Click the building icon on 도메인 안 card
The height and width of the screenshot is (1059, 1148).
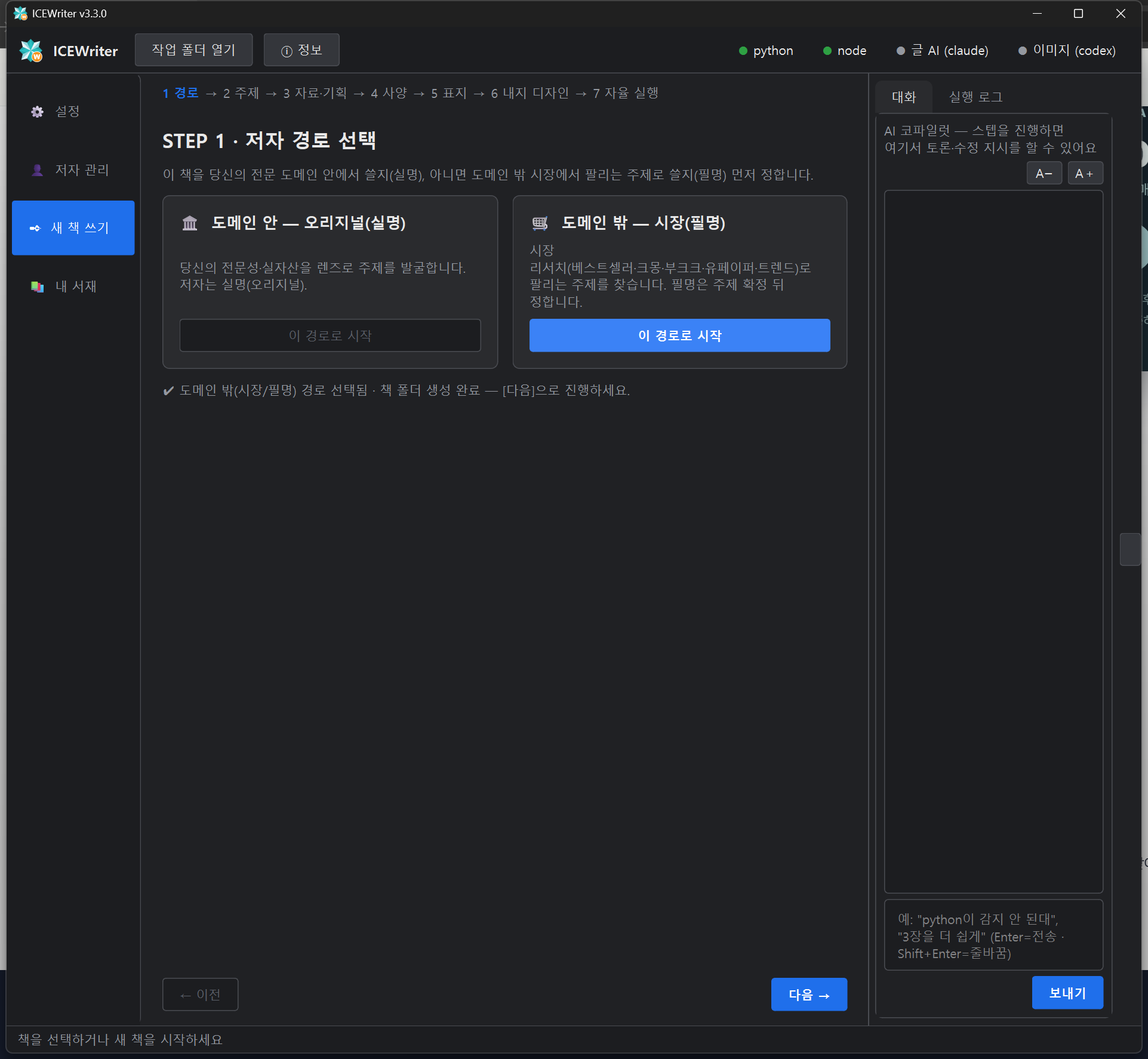pos(190,223)
